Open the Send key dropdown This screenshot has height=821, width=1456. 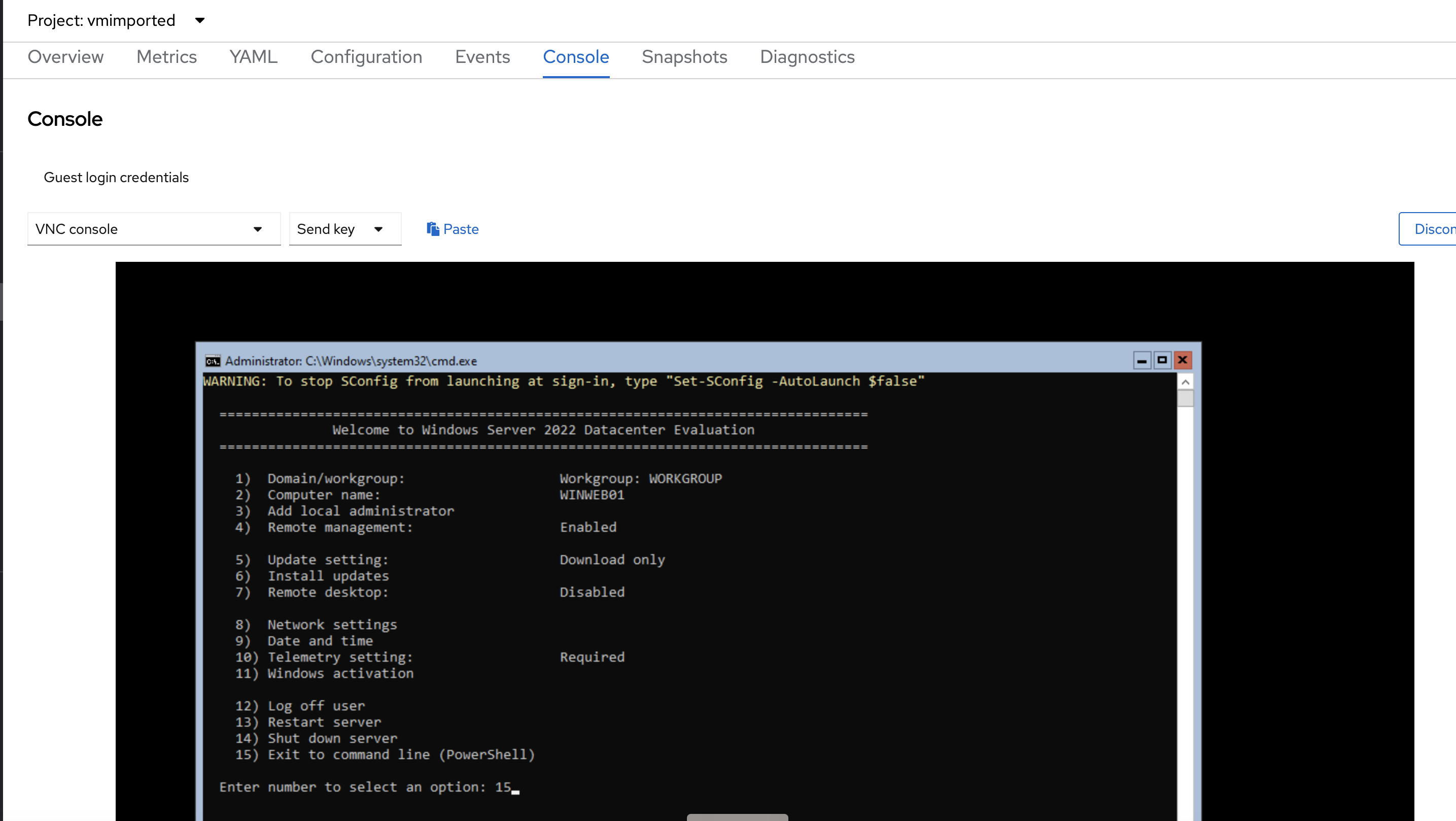[345, 228]
